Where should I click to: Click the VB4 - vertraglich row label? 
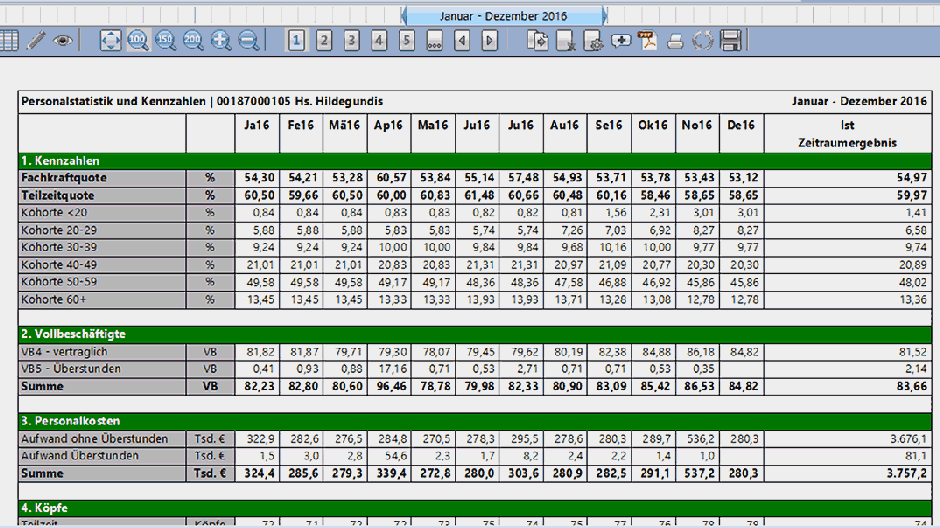point(102,352)
